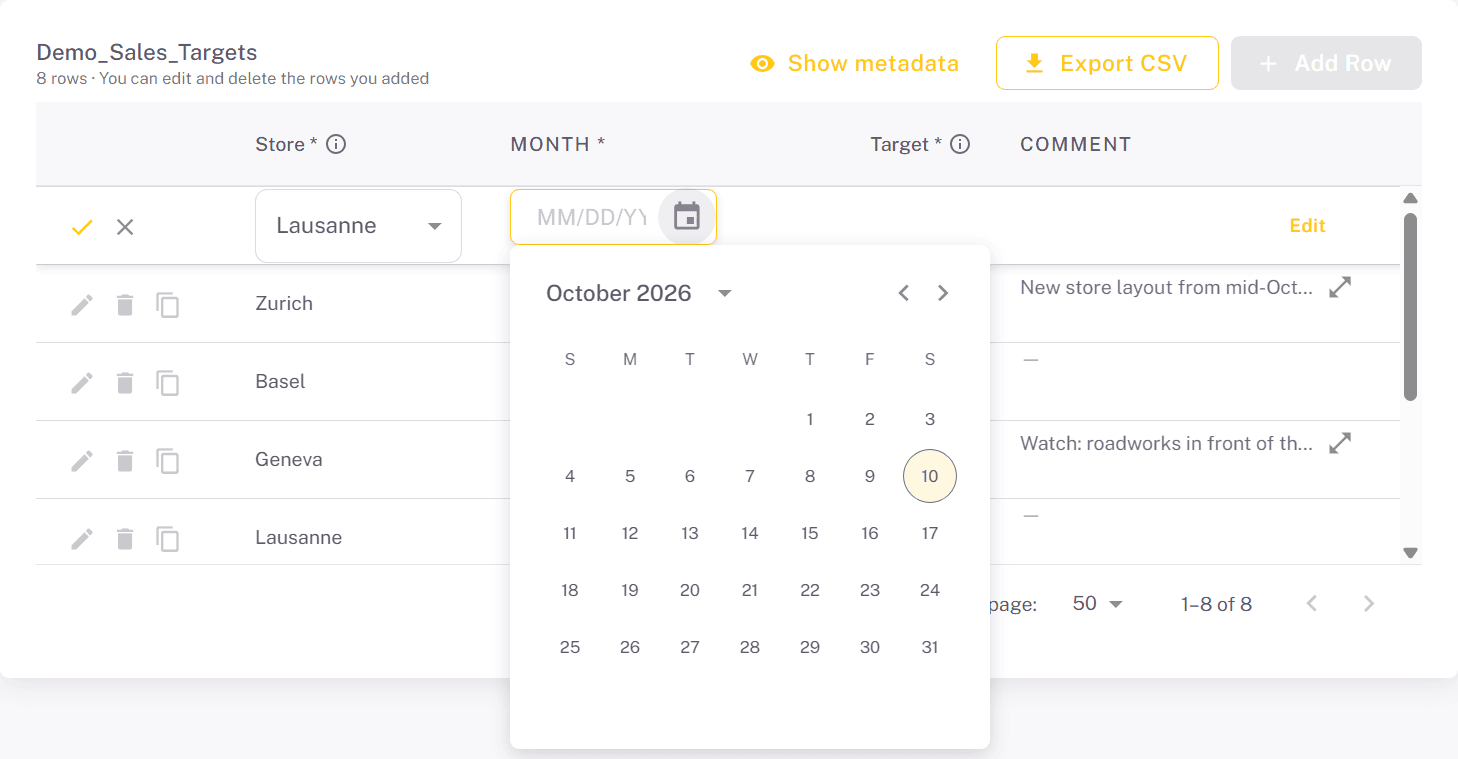
Task: Expand the Geneva roadworks comment
Action: coord(1340,443)
